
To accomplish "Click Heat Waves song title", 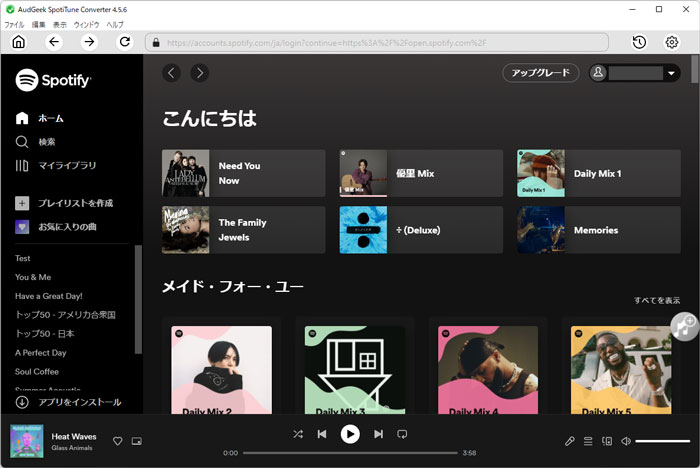I will pyautogui.click(x=74, y=436).
